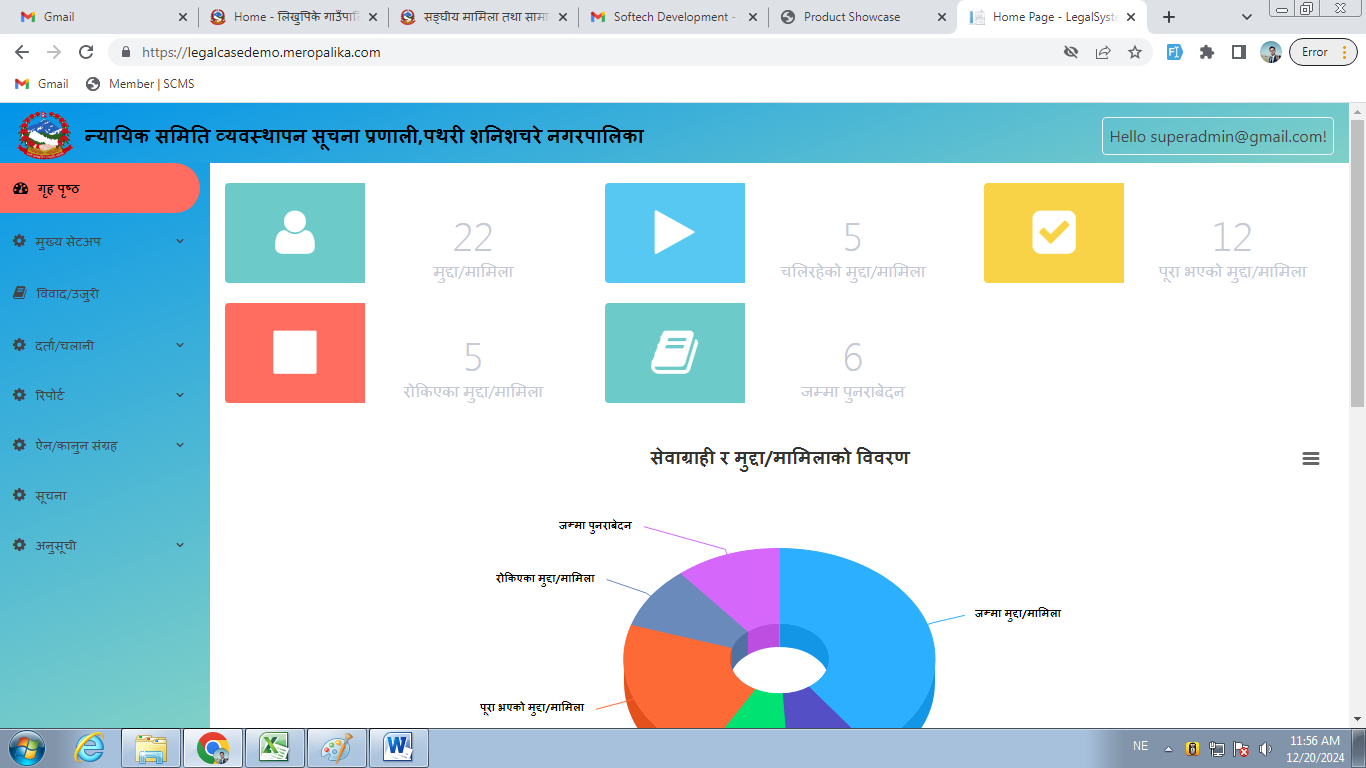Click the blue play icon card for running cases
The width and height of the screenshot is (1366, 768).
point(675,233)
